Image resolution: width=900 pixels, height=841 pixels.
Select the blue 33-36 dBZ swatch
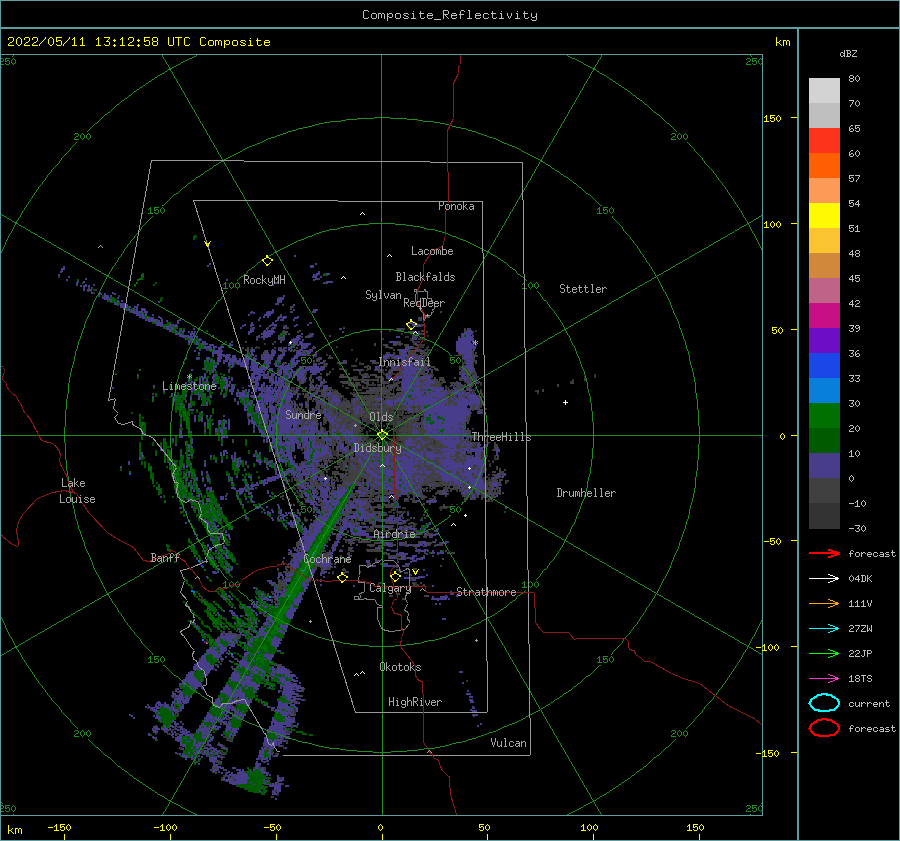click(x=824, y=365)
